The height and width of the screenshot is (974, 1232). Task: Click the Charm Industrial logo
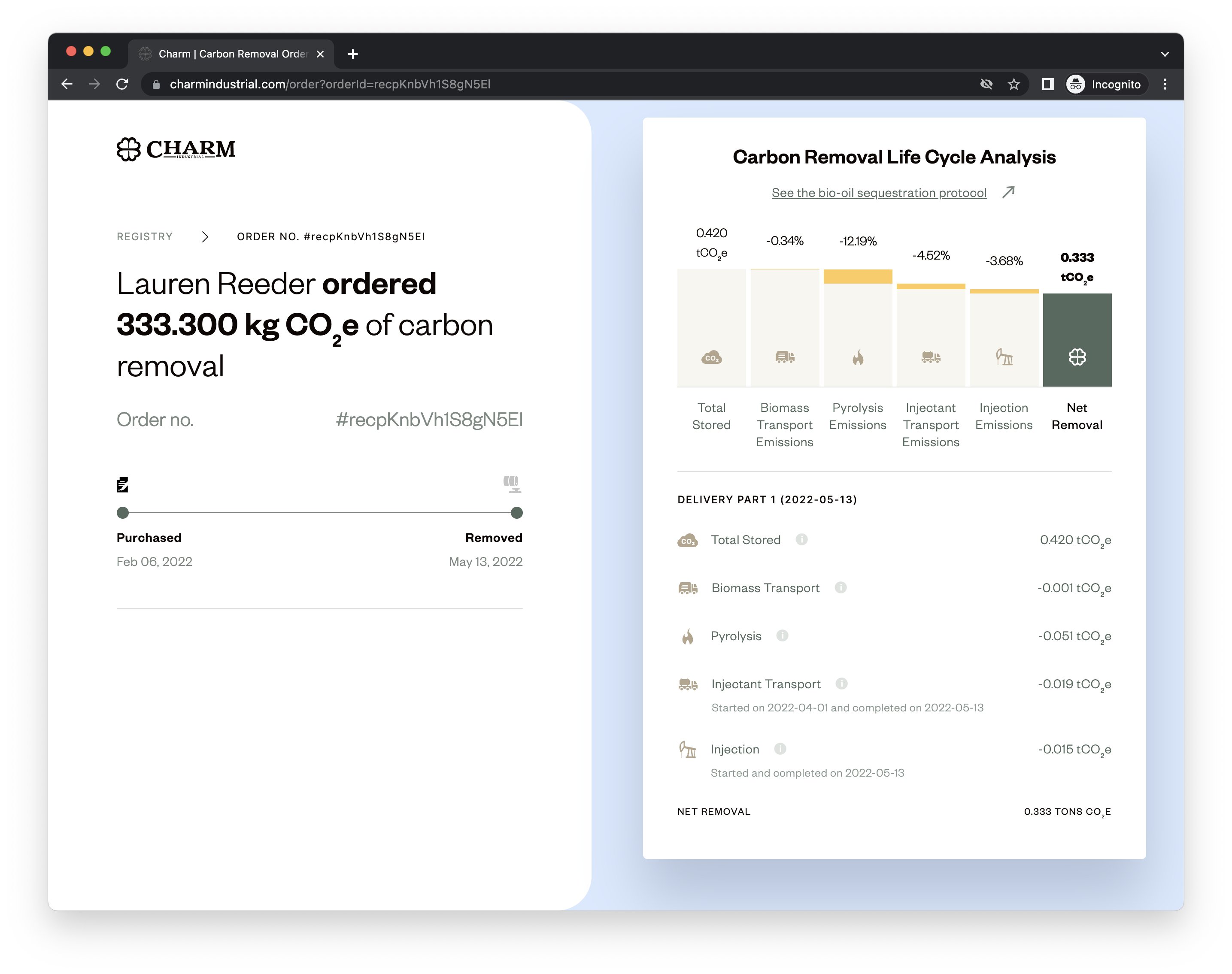(x=176, y=149)
